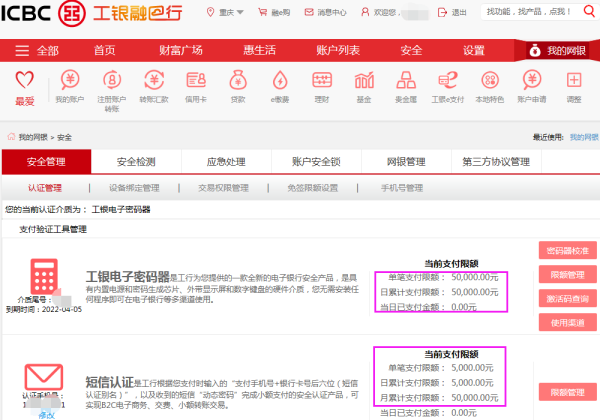Select the 手机号管理 sub-tab
Viewport: 600px width, 420px height.
(402, 188)
